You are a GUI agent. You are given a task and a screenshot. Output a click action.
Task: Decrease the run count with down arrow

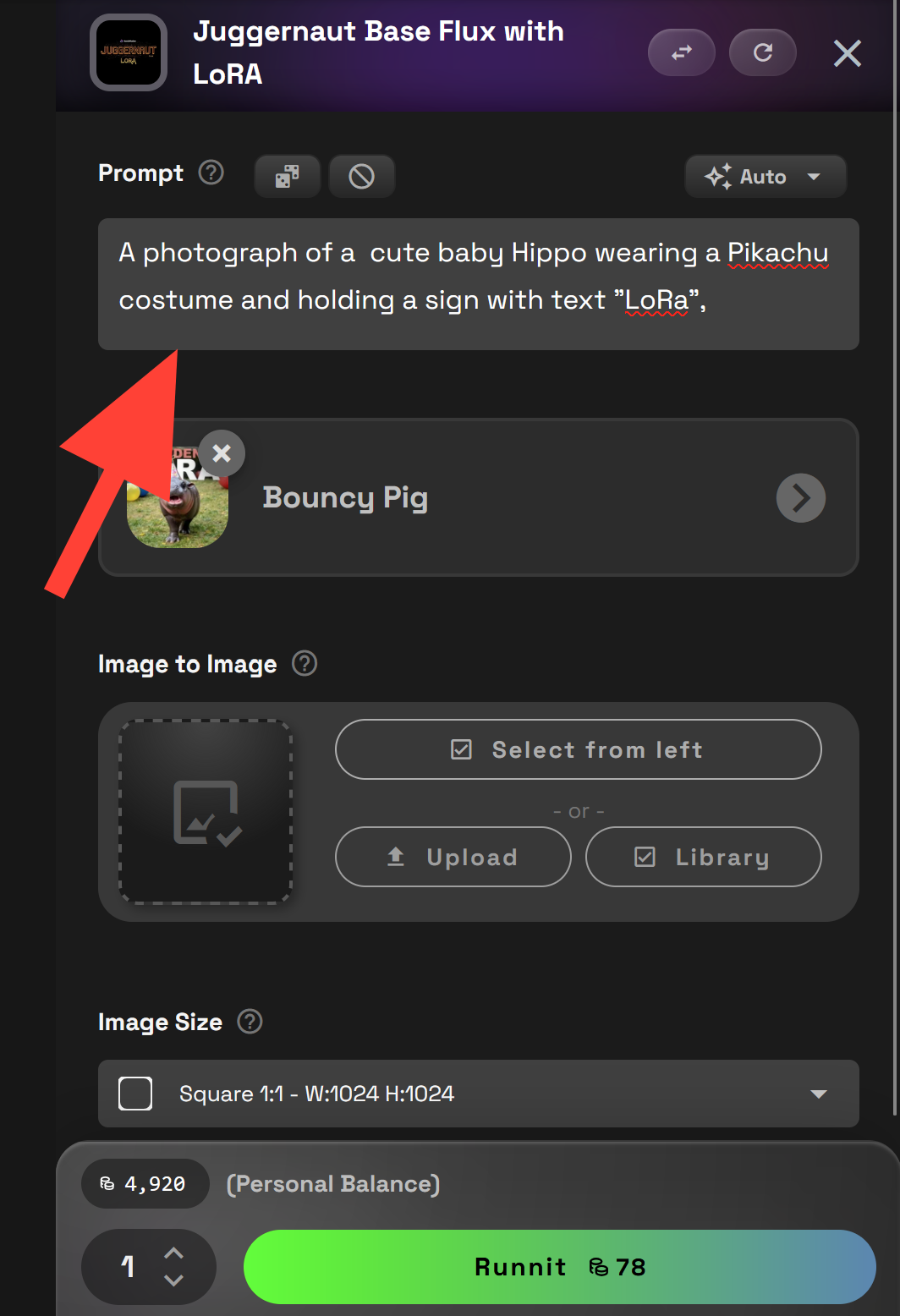(173, 1280)
